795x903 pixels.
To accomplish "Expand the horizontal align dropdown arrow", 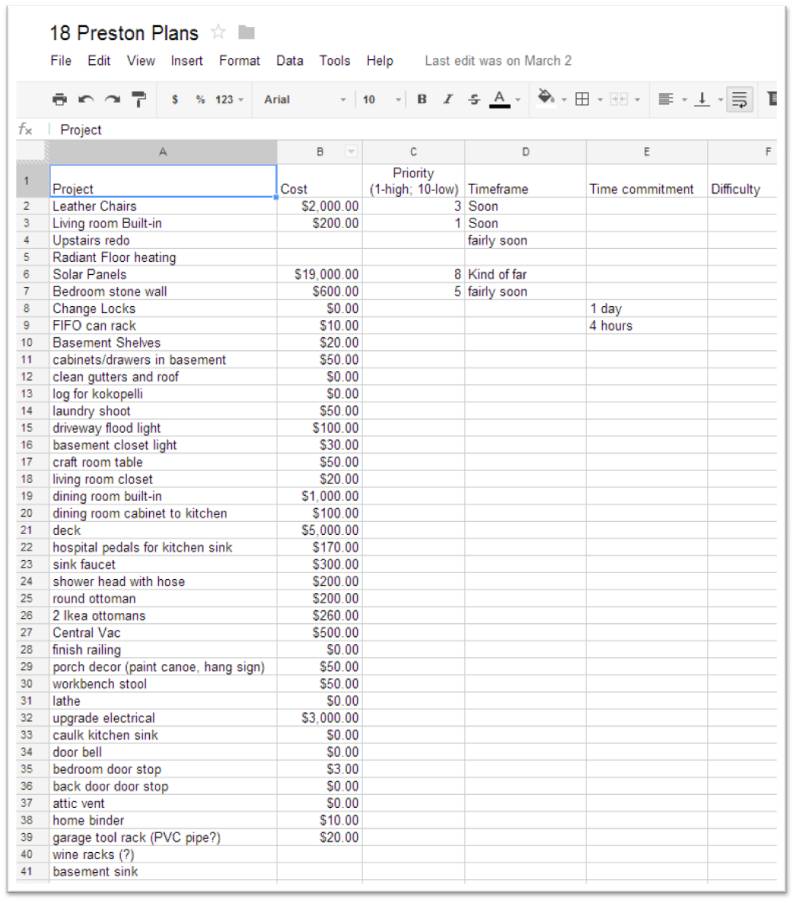I will click(684, 100).
